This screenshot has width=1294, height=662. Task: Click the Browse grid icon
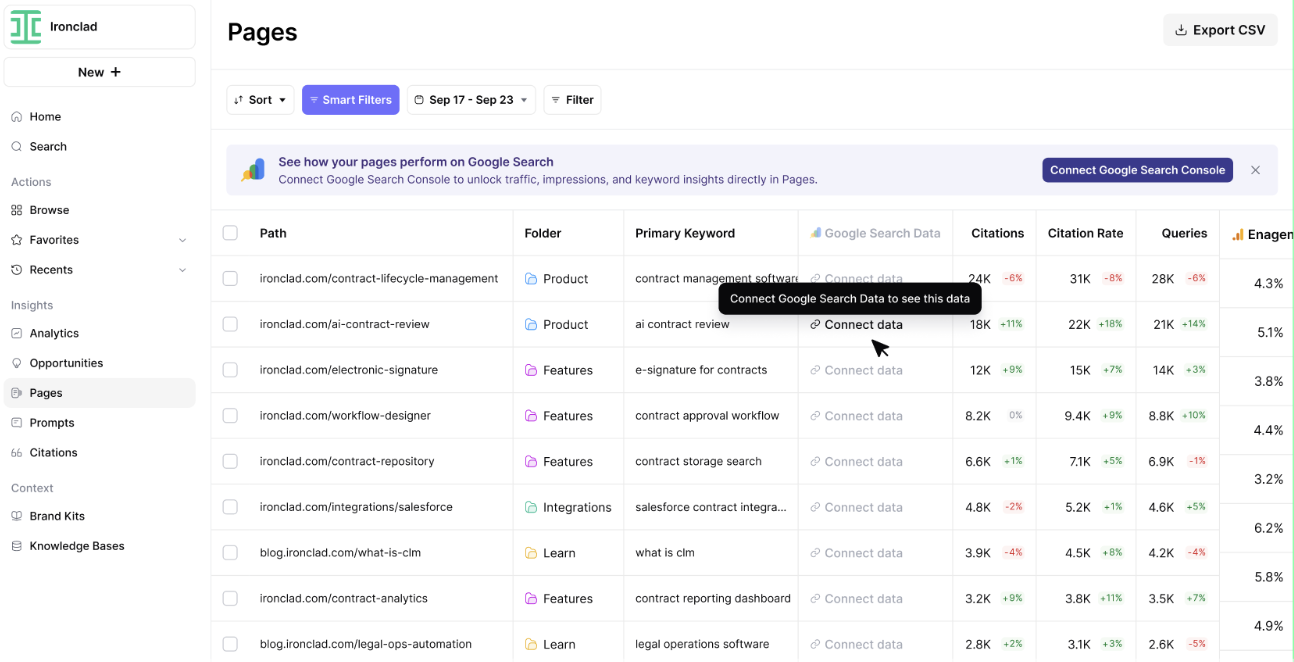(x=16, y=211)
